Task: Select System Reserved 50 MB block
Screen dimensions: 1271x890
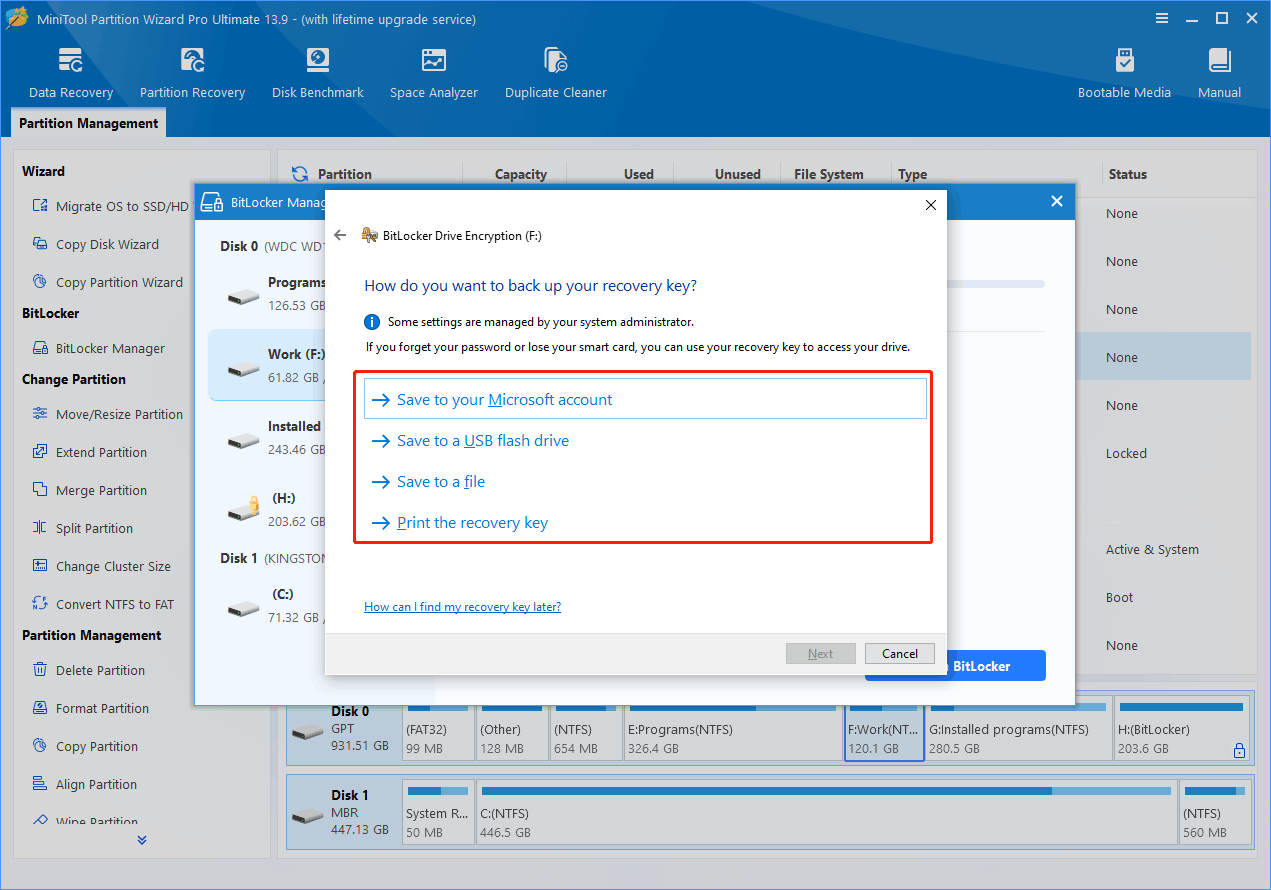Action: (438, 814)
